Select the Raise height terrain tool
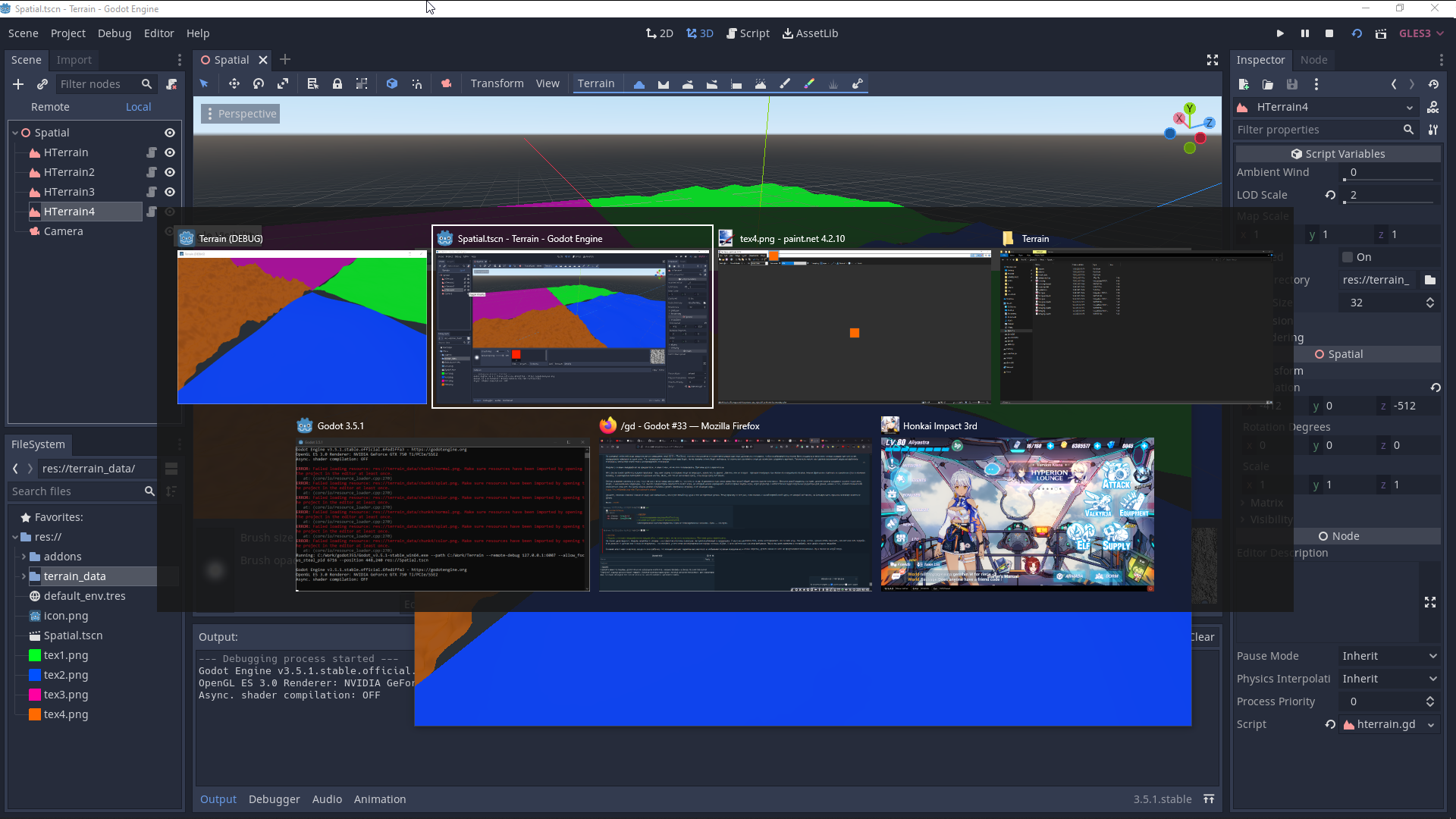The image size is (1456, 819). (639, 84)
